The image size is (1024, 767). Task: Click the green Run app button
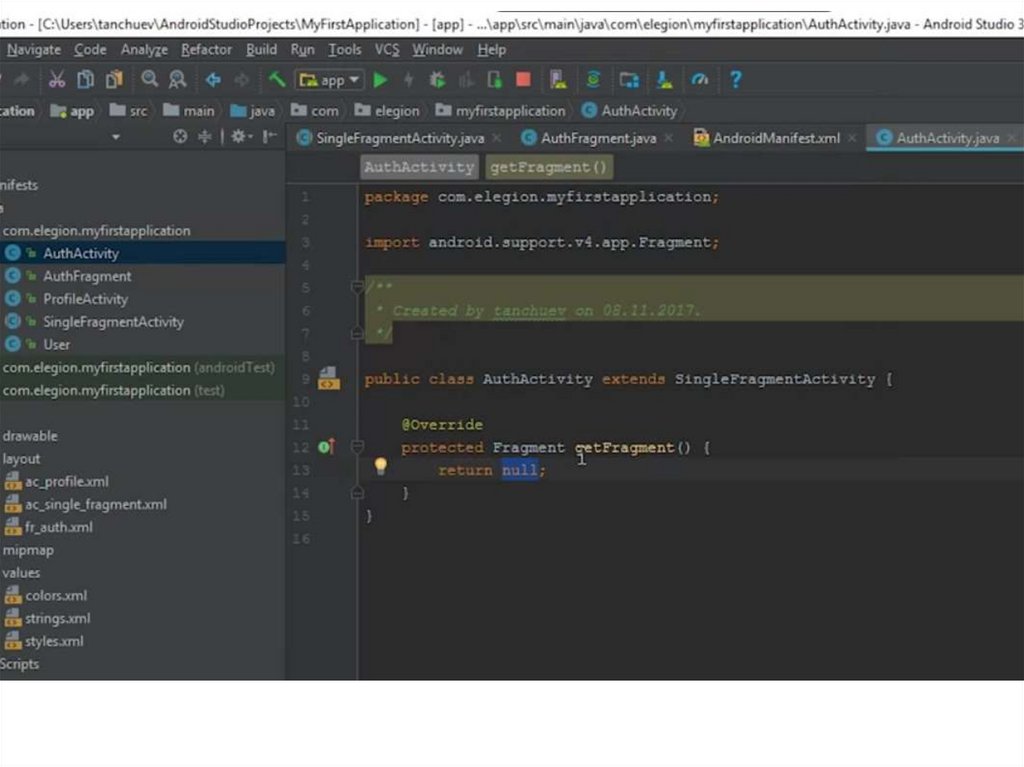[381, 80]
